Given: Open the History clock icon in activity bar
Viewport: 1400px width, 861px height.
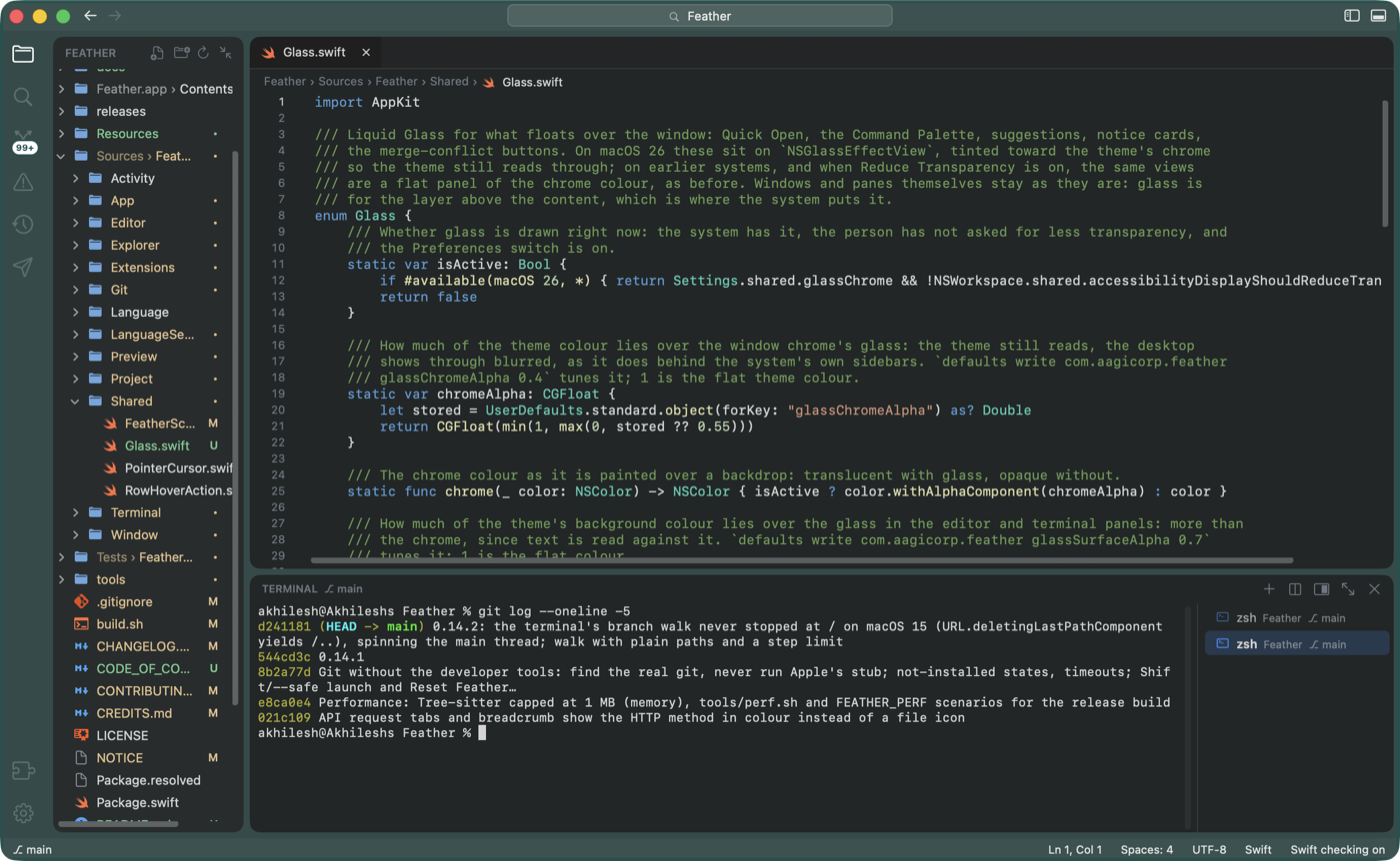Looking at the screenshot, I should [23, 224].
